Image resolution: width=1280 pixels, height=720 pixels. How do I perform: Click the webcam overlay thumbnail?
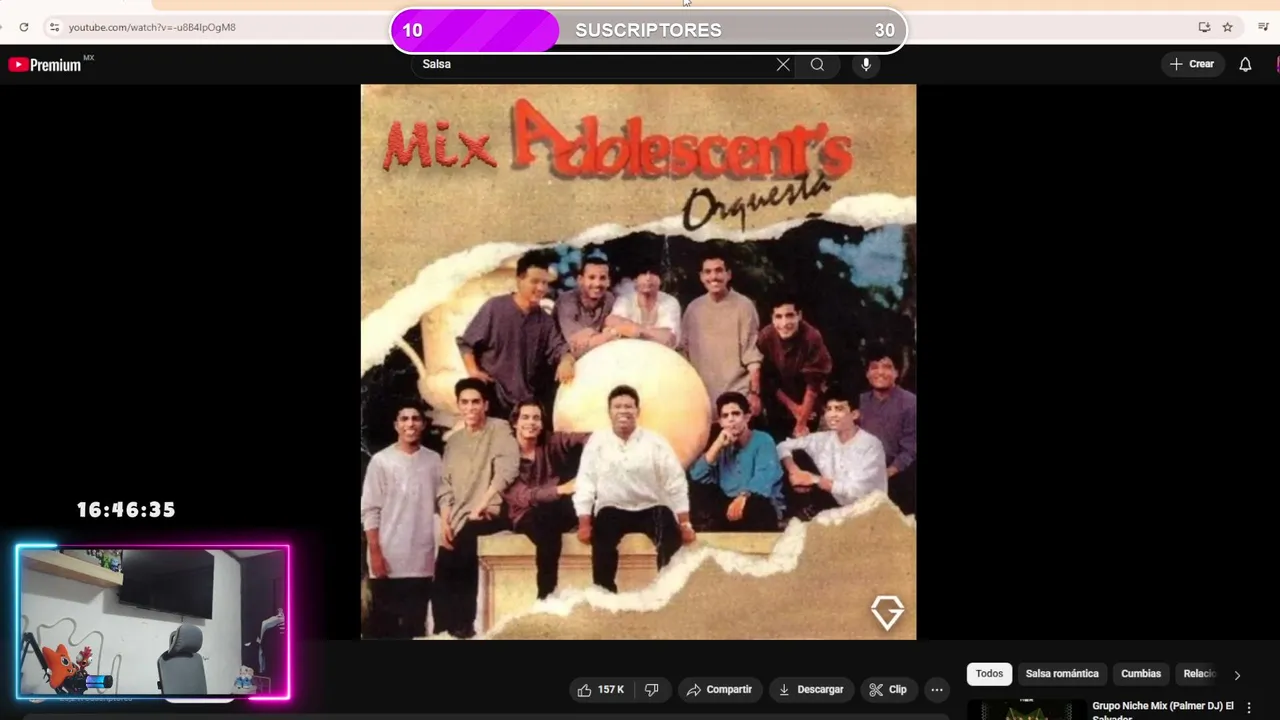pyautogui.click(x=153, y=622)
